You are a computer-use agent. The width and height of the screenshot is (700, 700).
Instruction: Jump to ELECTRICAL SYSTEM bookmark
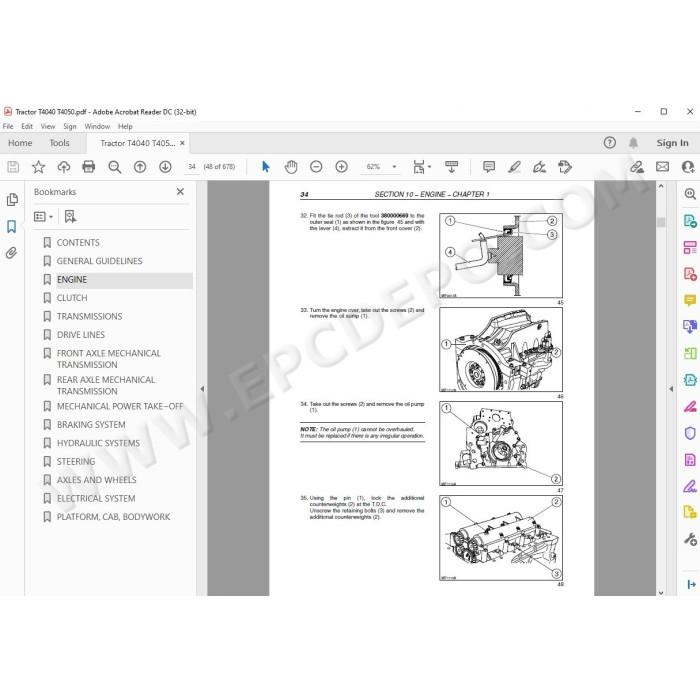[x=96, y=499]
